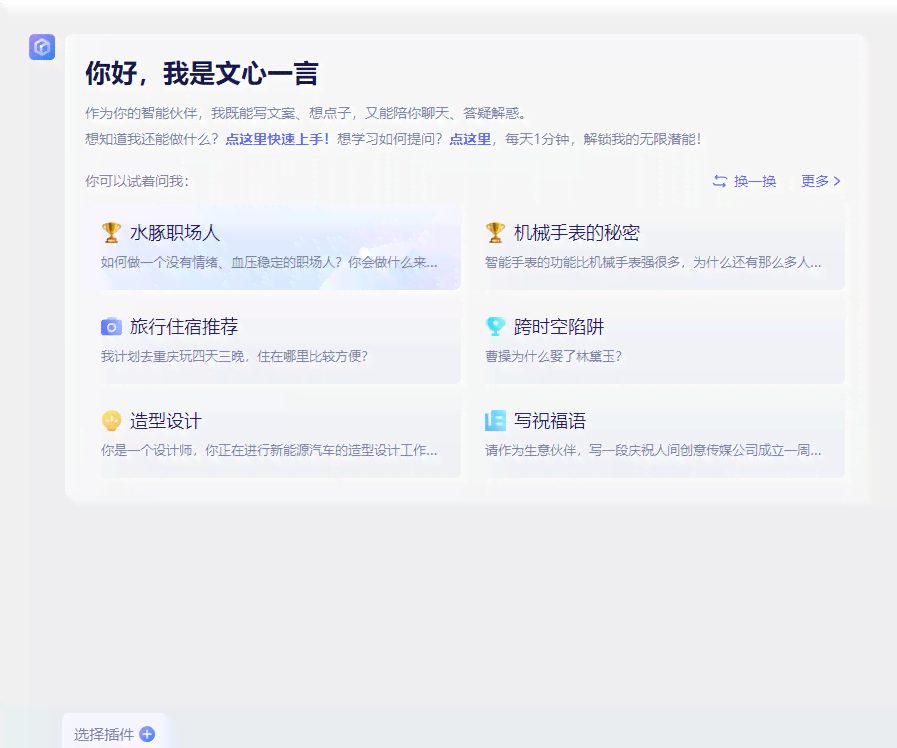This screenshot has height=748, width=897.
Task: Follow the 点这里 link about asking questions
Action: (470, 139)
